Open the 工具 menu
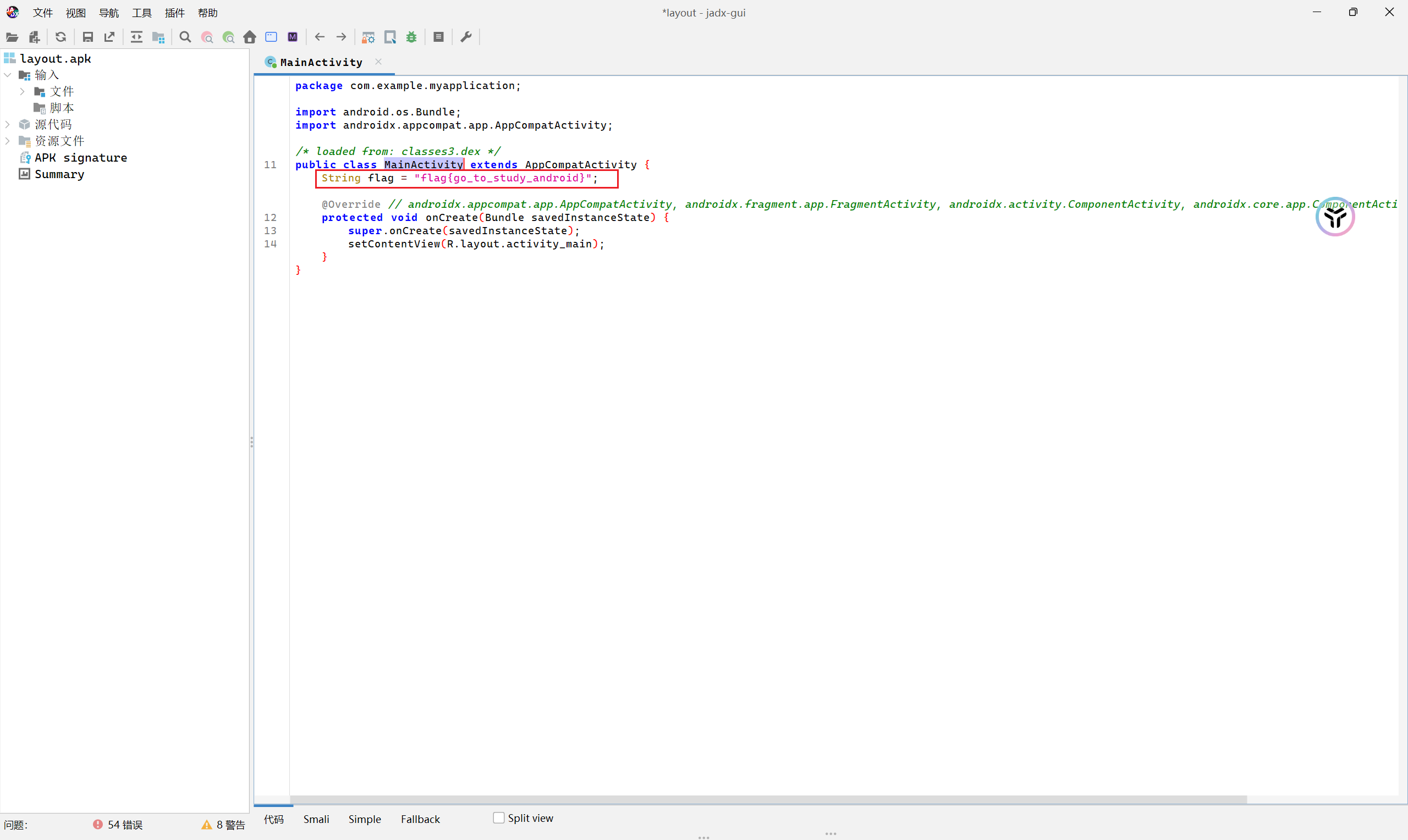 [x=141, y=13]
